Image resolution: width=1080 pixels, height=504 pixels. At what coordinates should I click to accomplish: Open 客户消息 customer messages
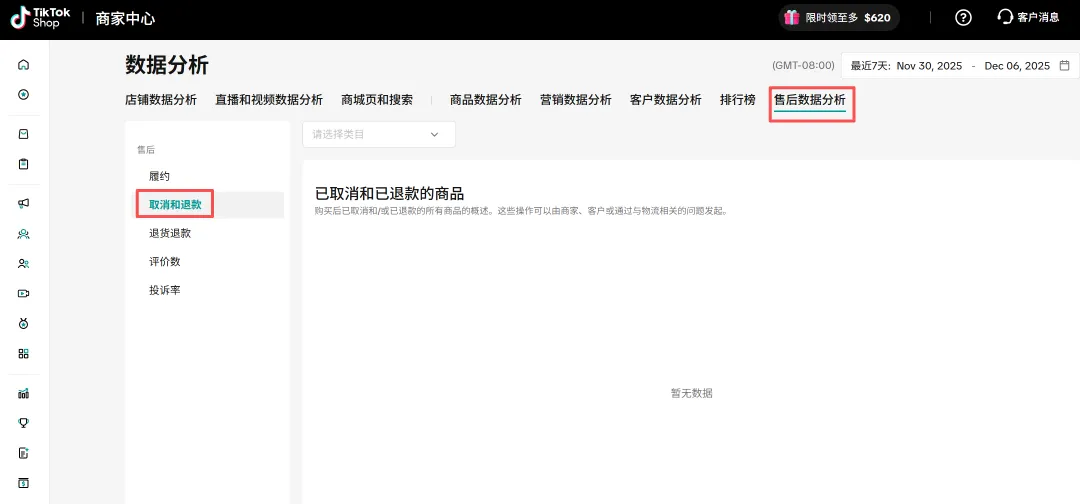tap(1027, 17)
